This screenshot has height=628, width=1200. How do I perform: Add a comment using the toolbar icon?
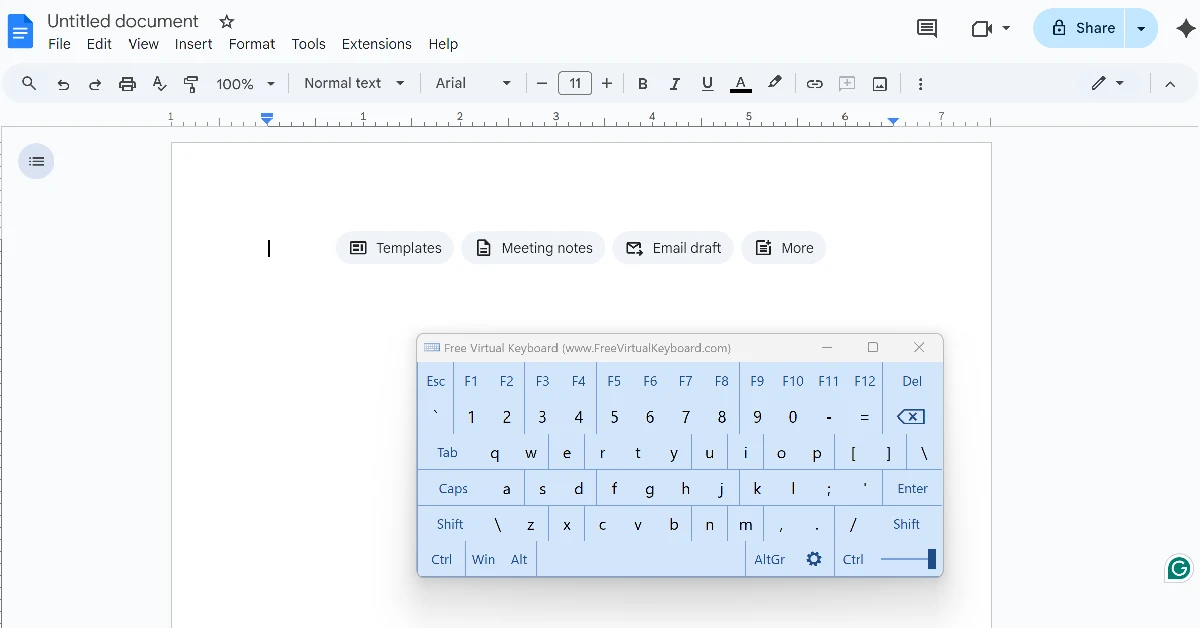tap(846, 83)
